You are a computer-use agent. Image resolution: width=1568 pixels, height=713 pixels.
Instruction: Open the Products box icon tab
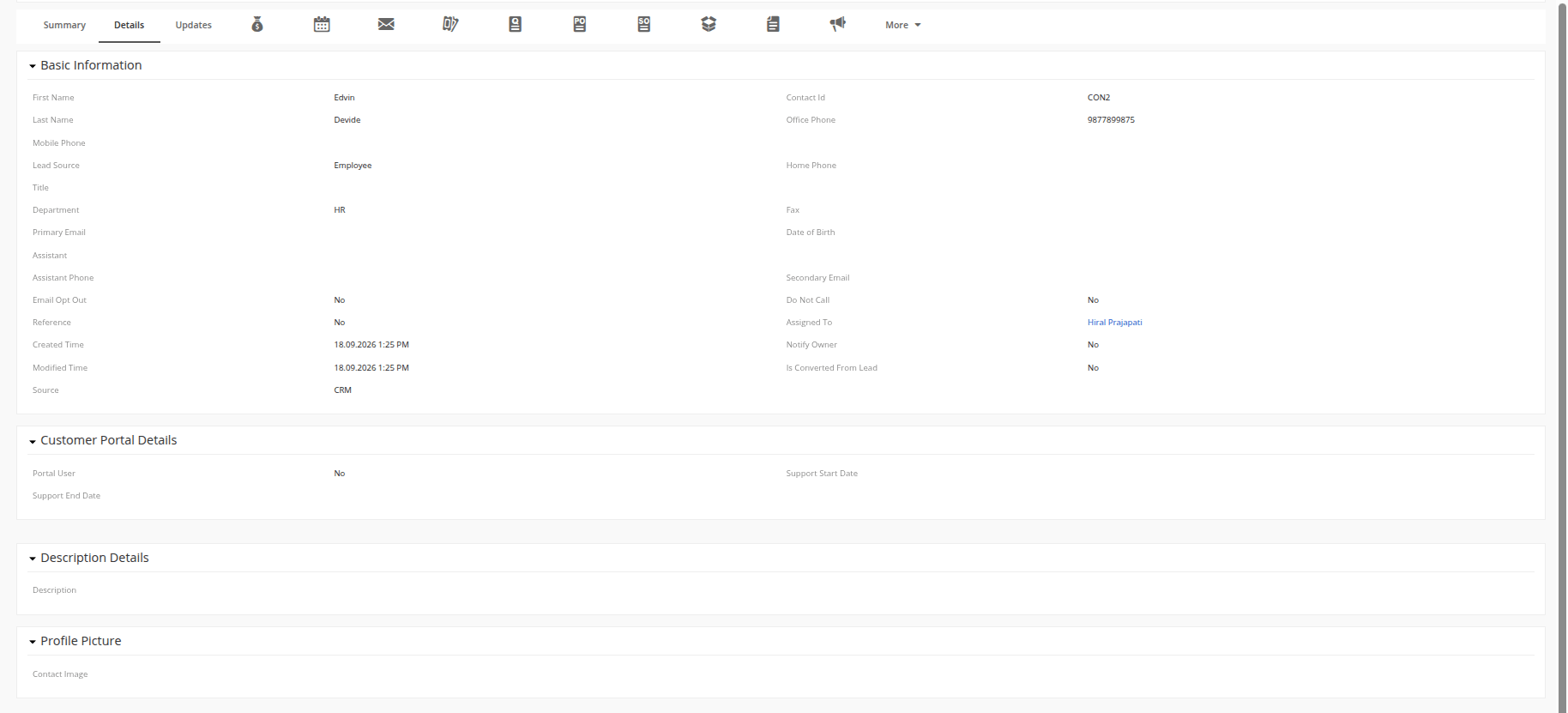click(x=709, y=25)
